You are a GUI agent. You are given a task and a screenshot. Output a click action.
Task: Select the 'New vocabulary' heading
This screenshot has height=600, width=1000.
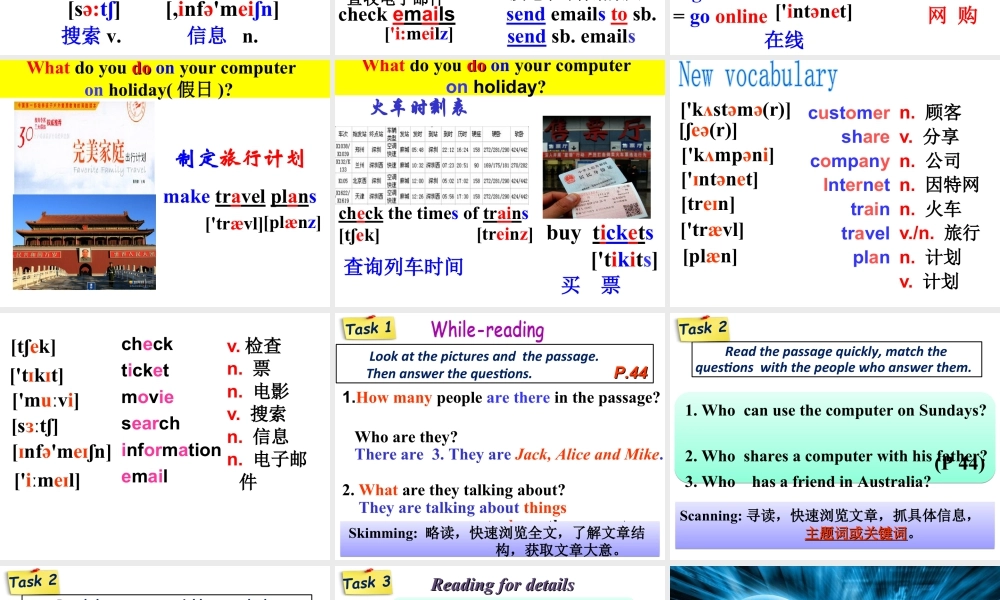click(757, 75)
